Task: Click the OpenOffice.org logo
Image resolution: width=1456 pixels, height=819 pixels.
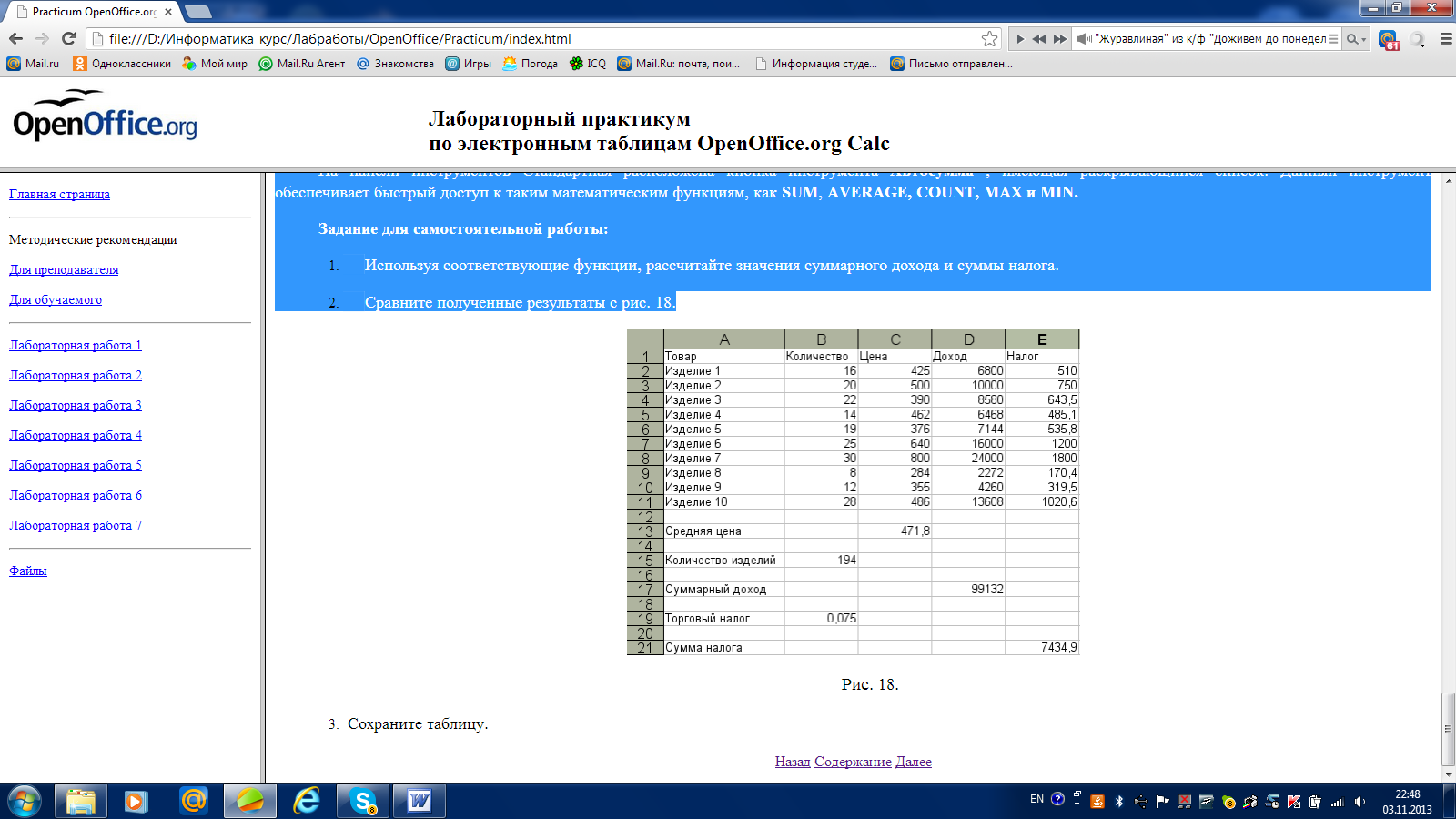Action: click(x=105, y=115)
